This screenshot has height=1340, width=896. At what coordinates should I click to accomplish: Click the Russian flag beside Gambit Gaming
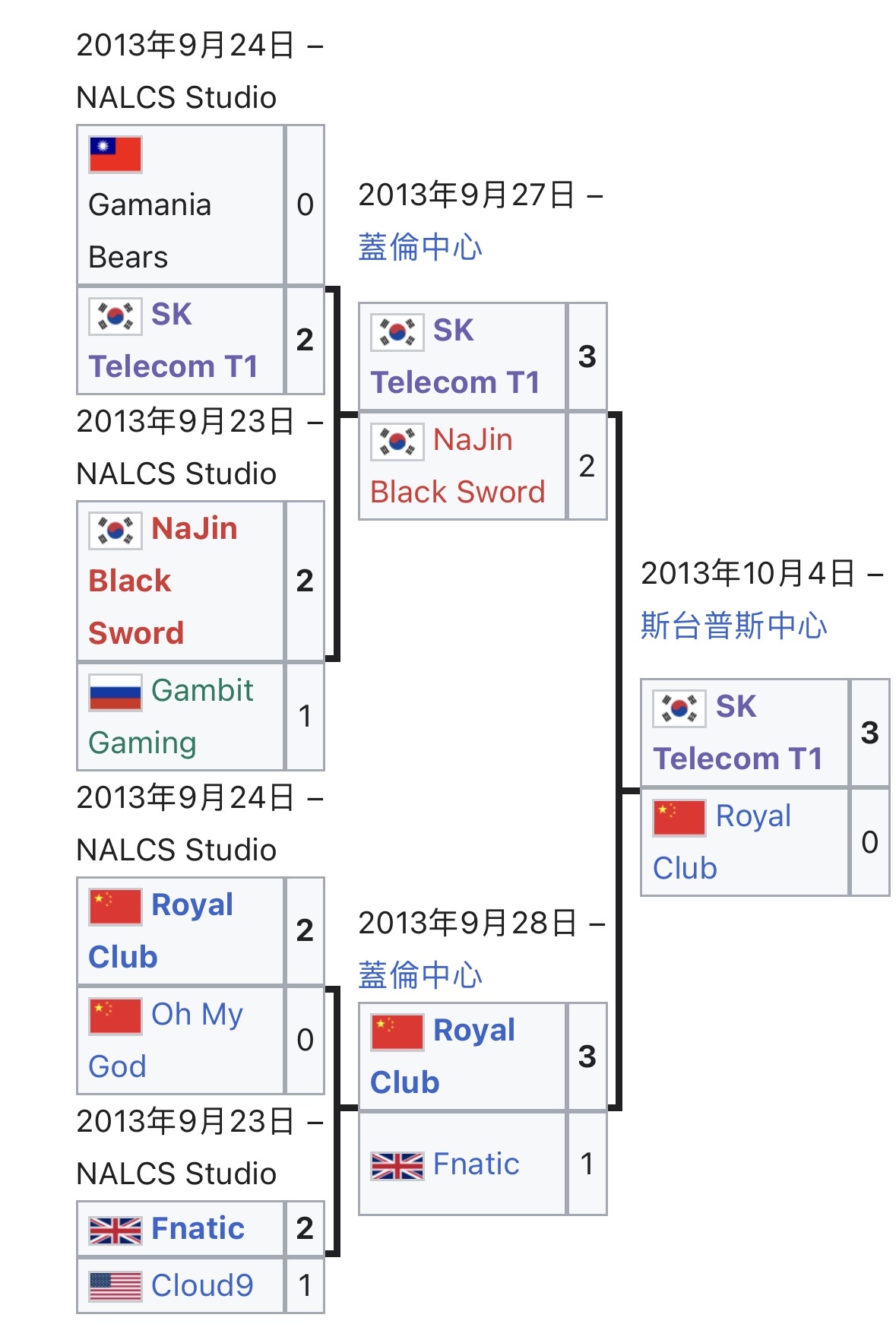[115, 692]
